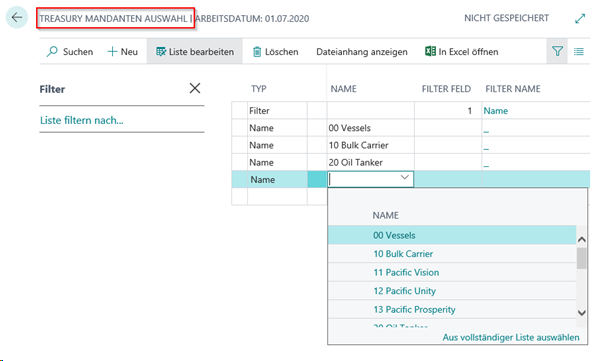This screenshot has width=605, height=361.
Task: Click the NAME column header in table
Action: tap(343, 89)
